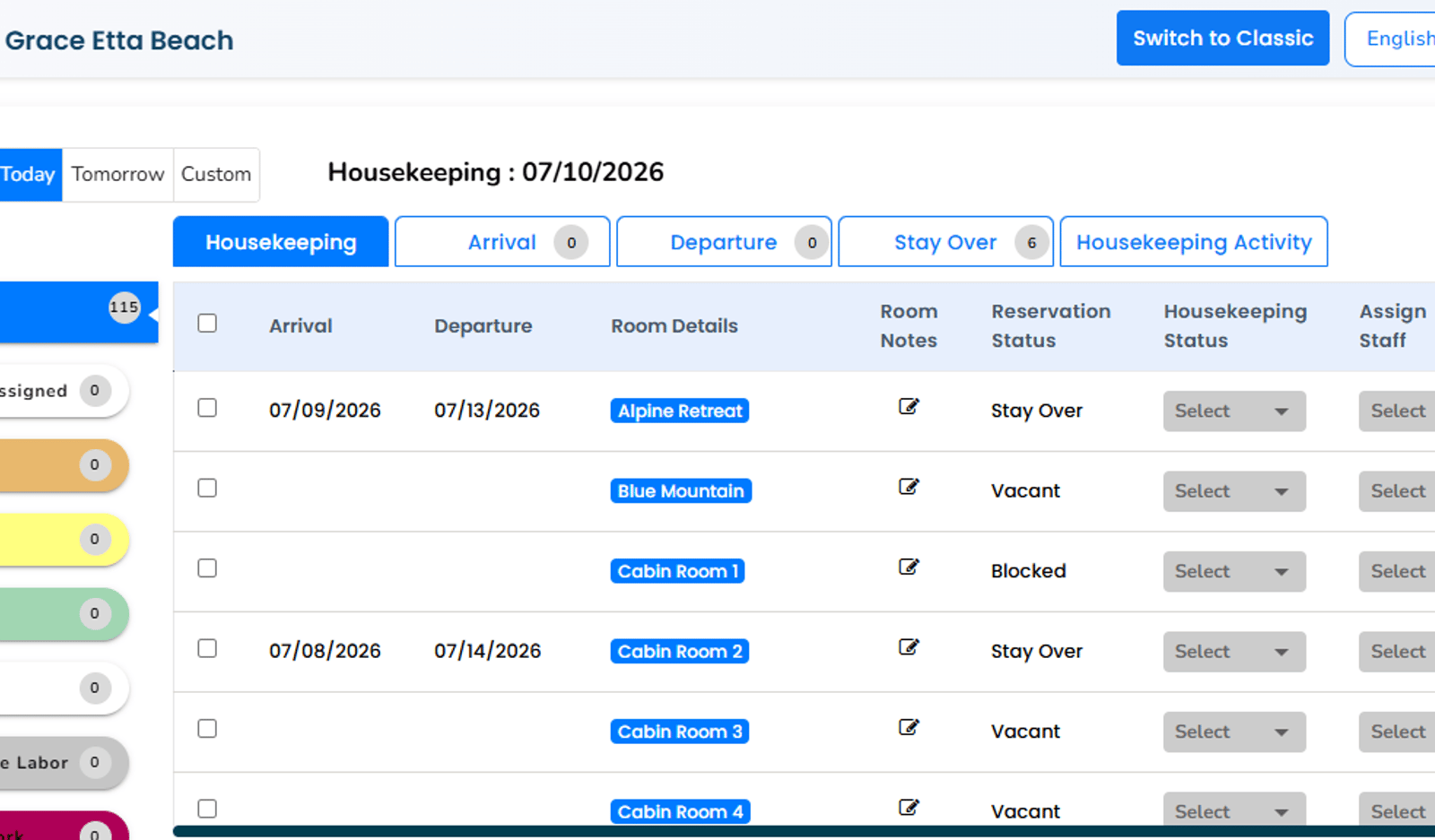Viewport: 1435px width, 840px height.
Task: Open housekeeping status dropdown for Blue Mountain
Action: click(1234, 491)
